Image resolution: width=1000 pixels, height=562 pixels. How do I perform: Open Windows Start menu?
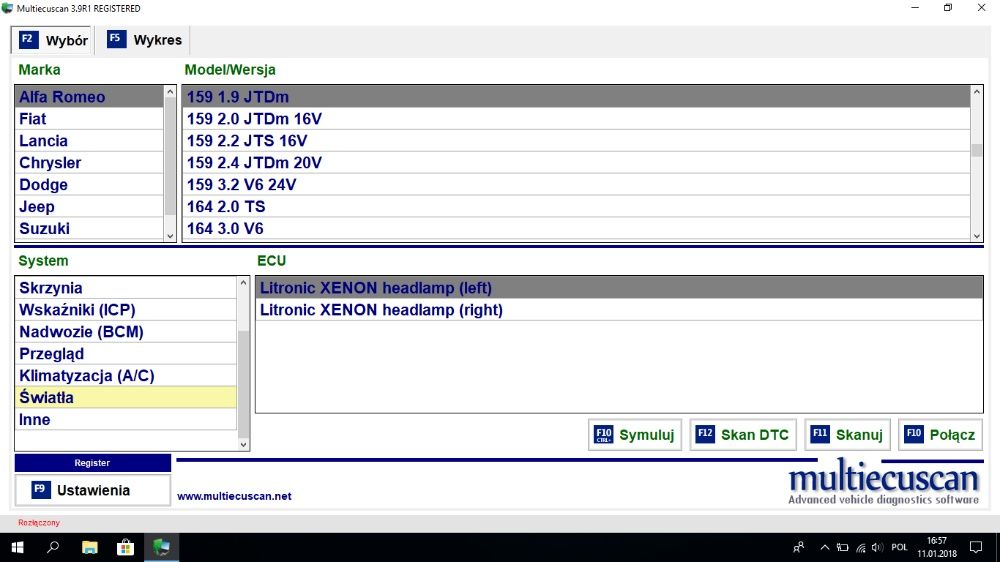(17, 547)
